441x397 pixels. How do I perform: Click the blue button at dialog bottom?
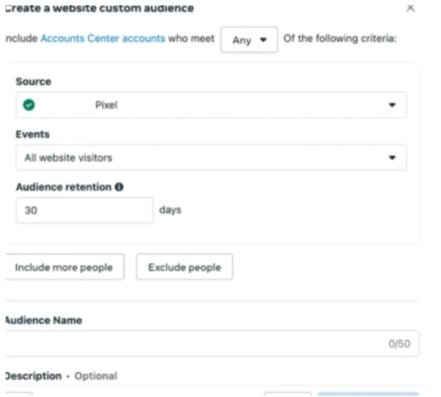[x=368, y=394]
